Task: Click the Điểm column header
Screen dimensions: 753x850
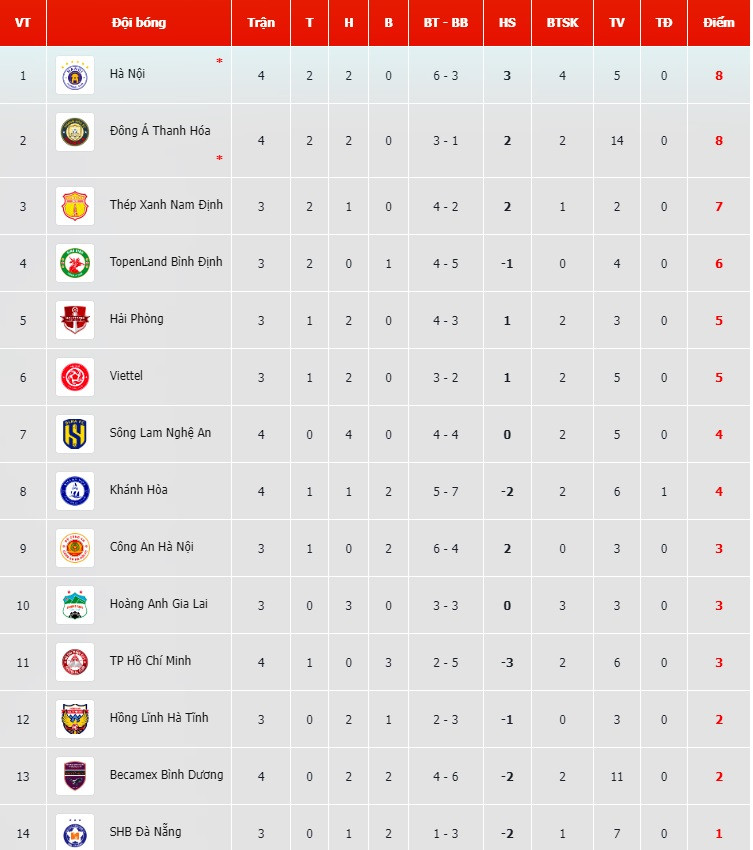Action: pos(718,22)
